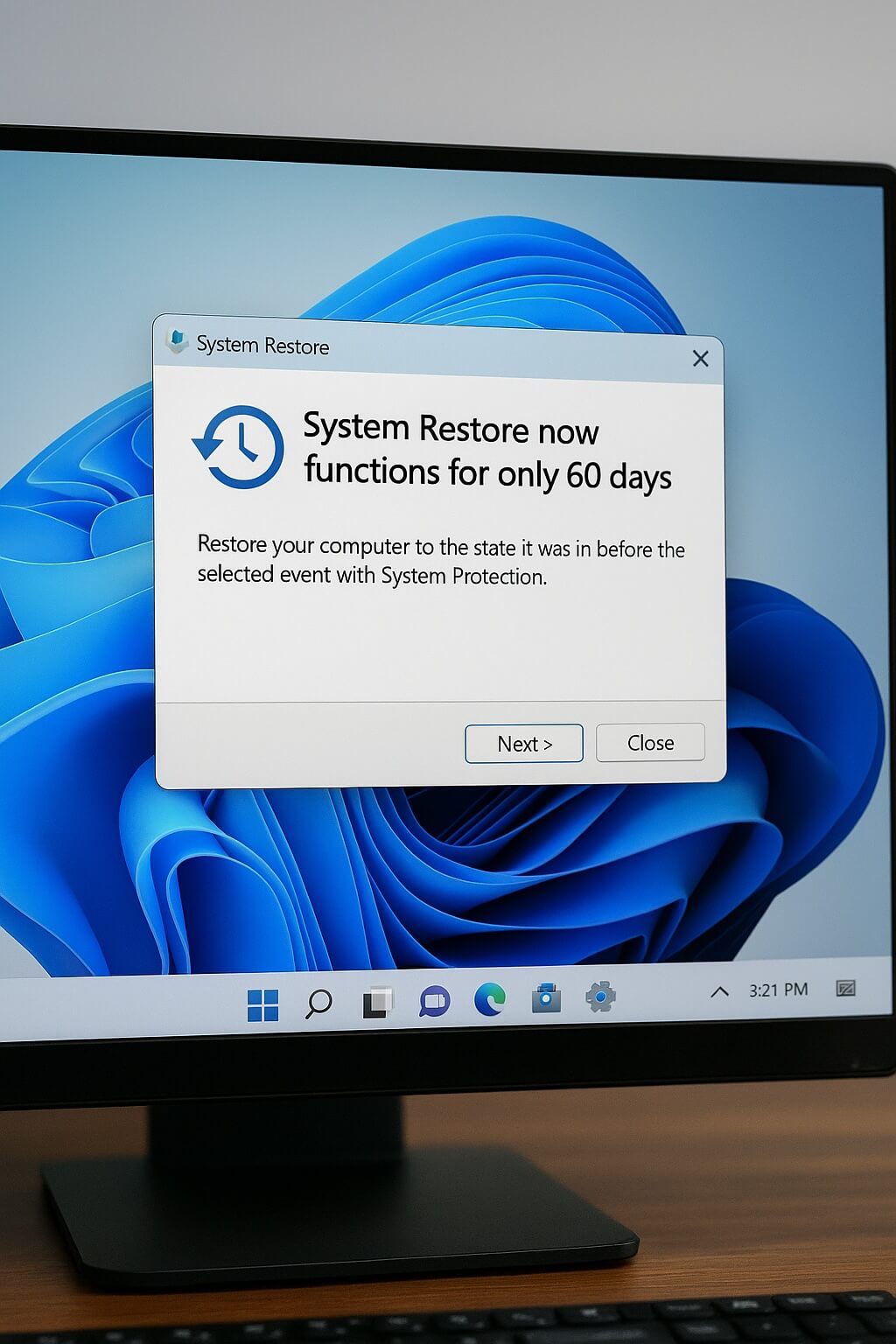
Task: Click the 3:21 PM clock
Action: click(x=778, y=990)
